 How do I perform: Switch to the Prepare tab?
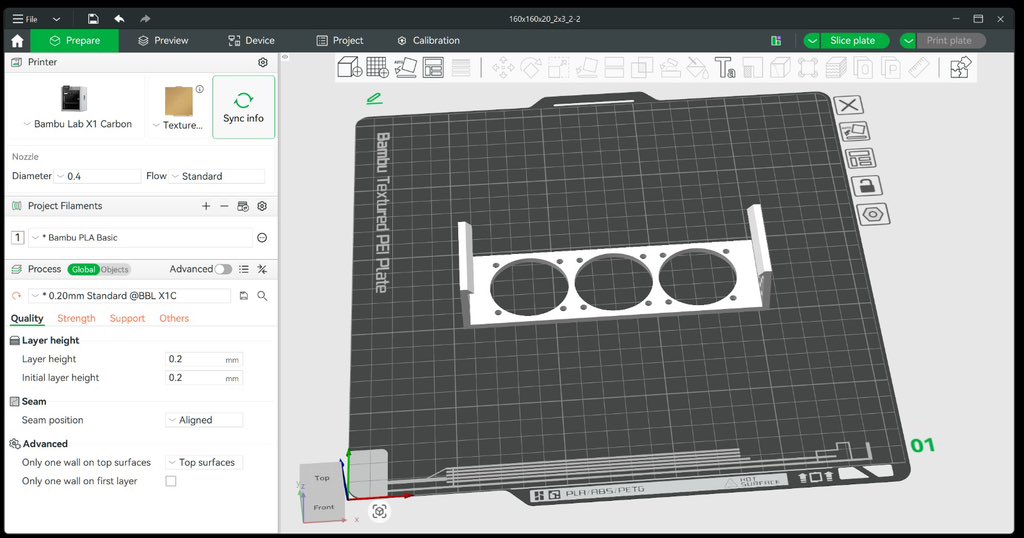coord(74,40)
